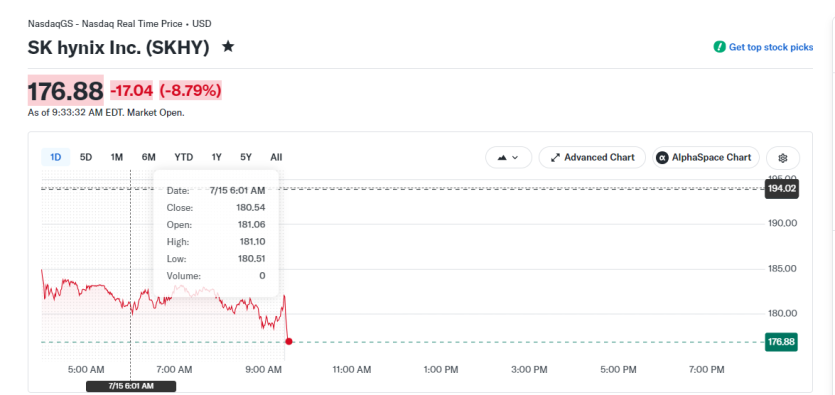The width and height of the screenshot is (835, 395).
Task: Open chart settings gear icon
Action: point(782,158)
